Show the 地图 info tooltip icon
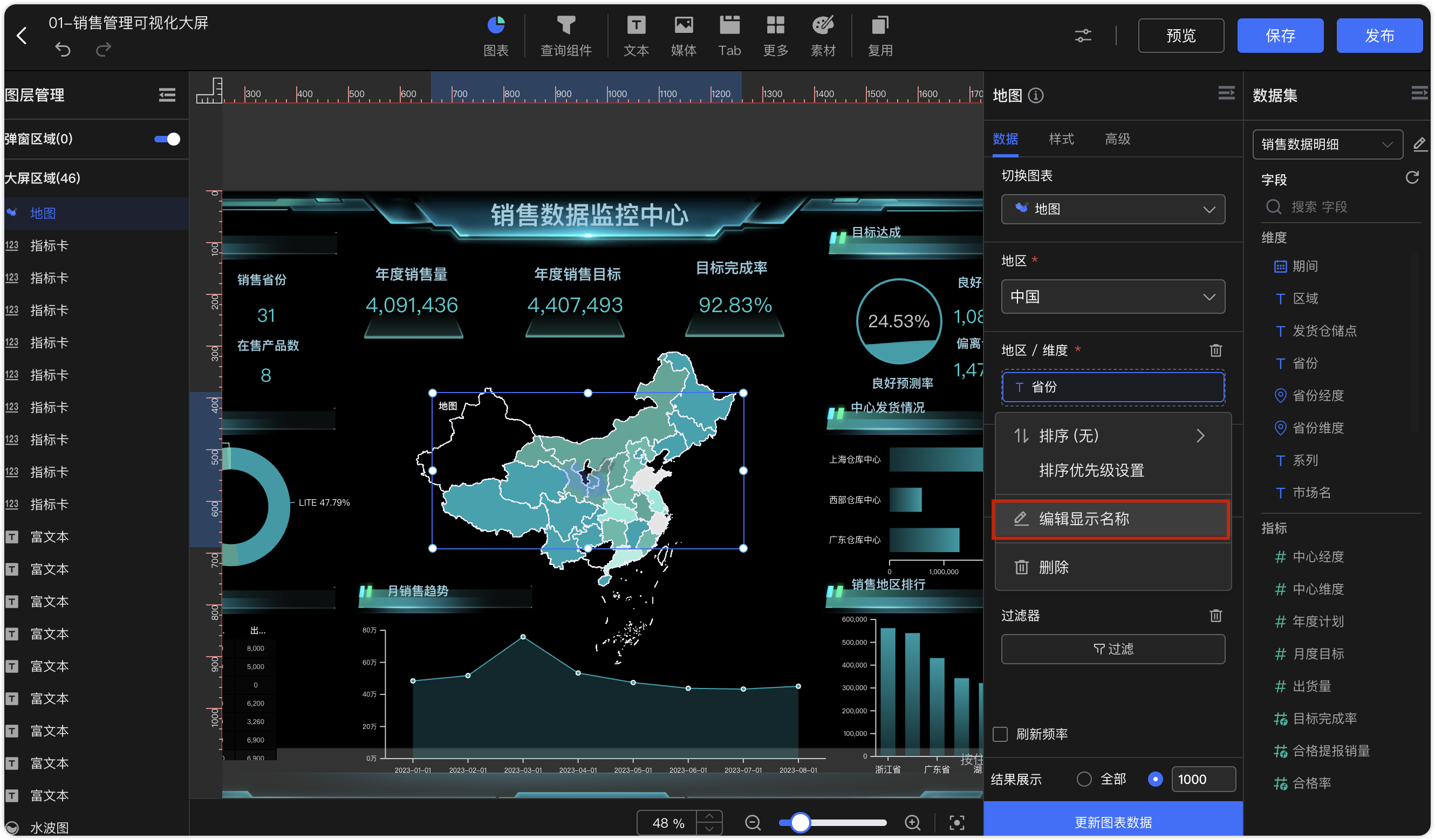The width and height of the screenshot is (1435, 840). pos(1036,95)
